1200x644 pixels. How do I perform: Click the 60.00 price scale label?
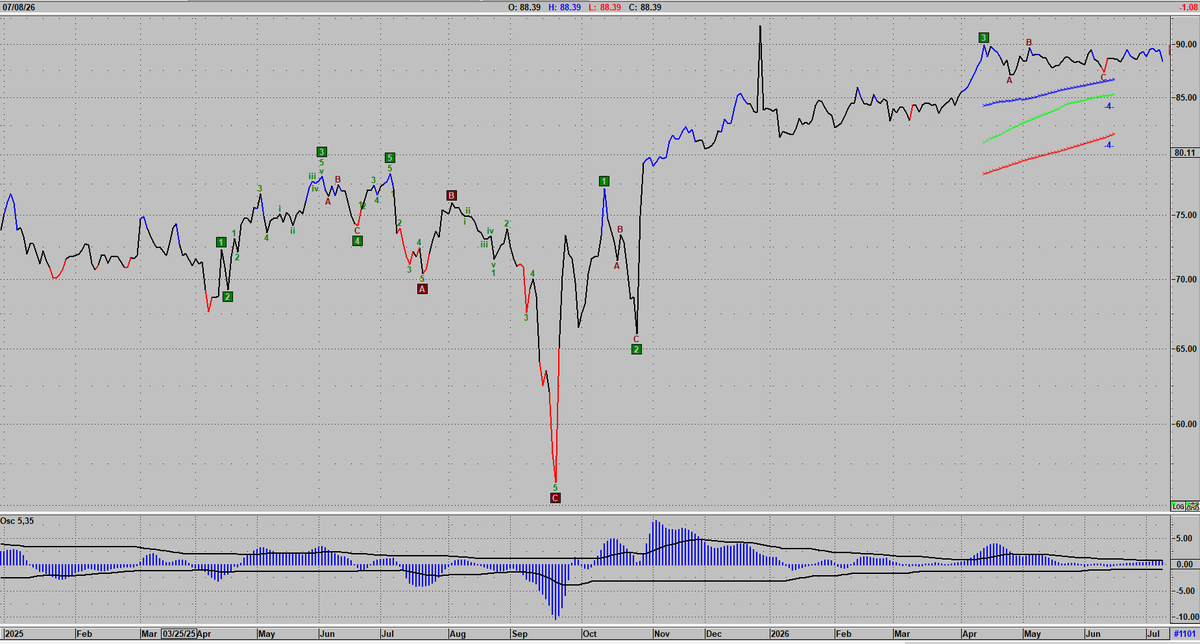pyautogui.click(x=1186, y=424)
